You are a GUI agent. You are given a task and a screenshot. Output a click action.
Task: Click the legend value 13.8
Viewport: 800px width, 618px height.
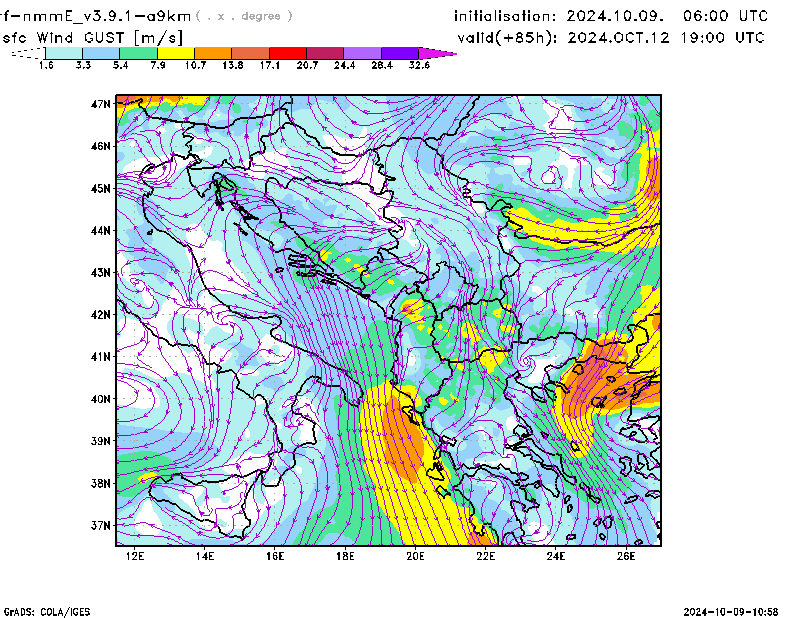pos(233,65)
